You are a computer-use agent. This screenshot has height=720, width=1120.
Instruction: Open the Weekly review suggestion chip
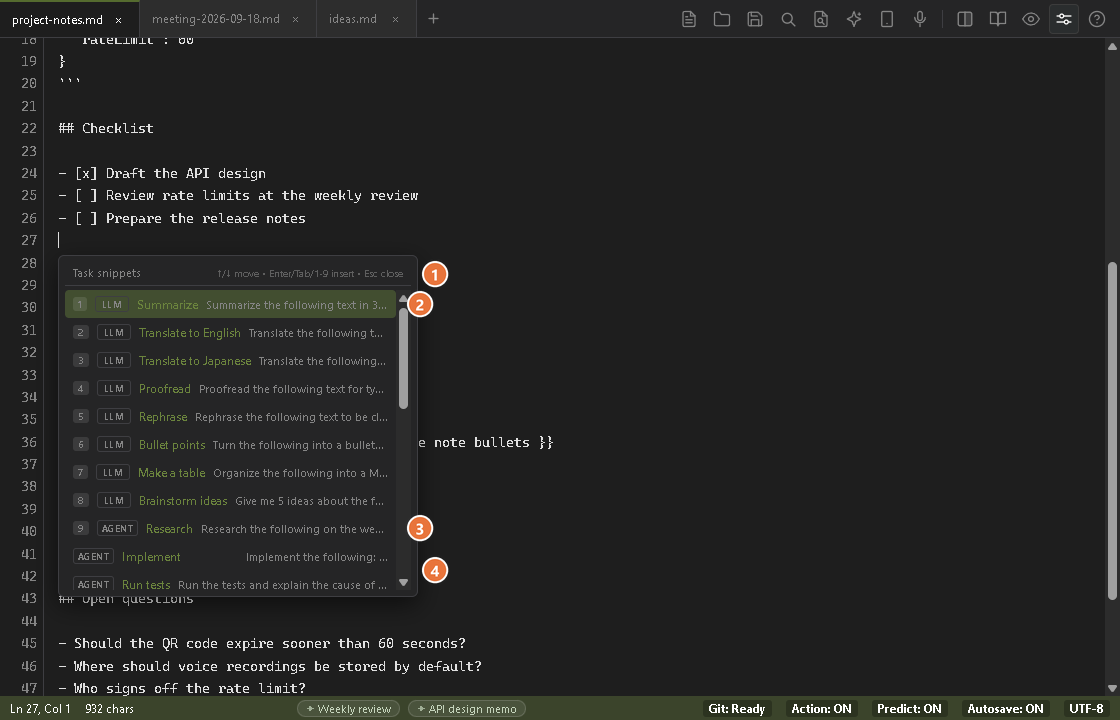pyautogui.click(x=349, y=709)
